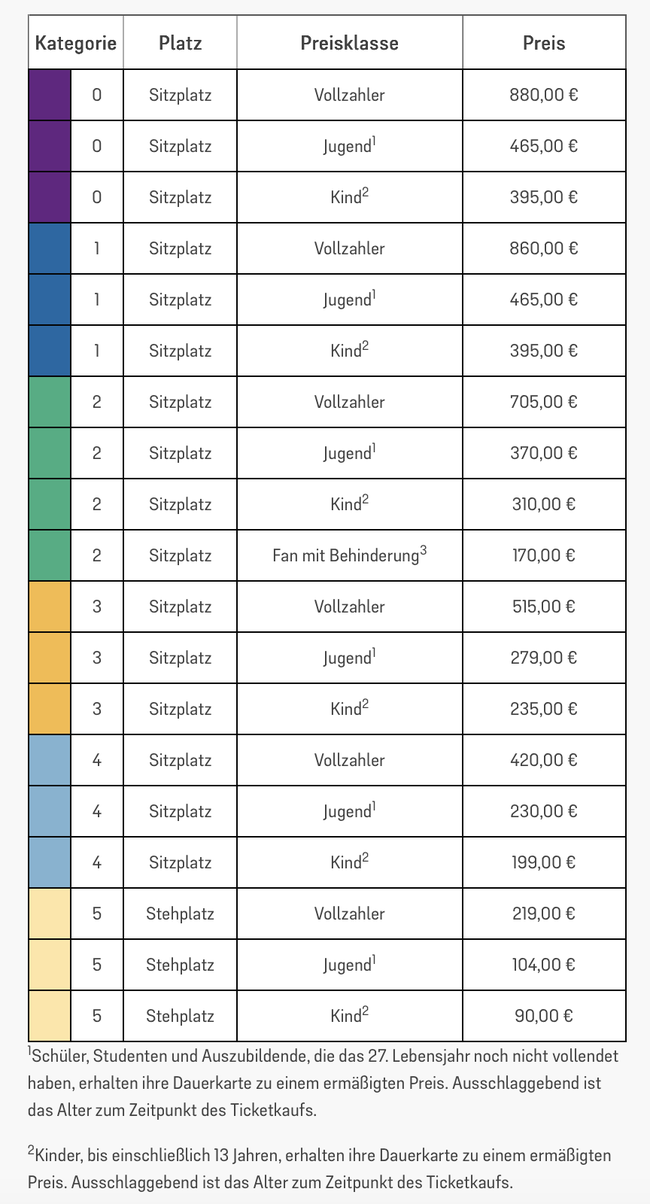Screen dimensions: 650x1204
Task: Click pale yellow swatch in Stehplatz 219,00 € row
Action: pyautogui.click(x=50, y=913)
